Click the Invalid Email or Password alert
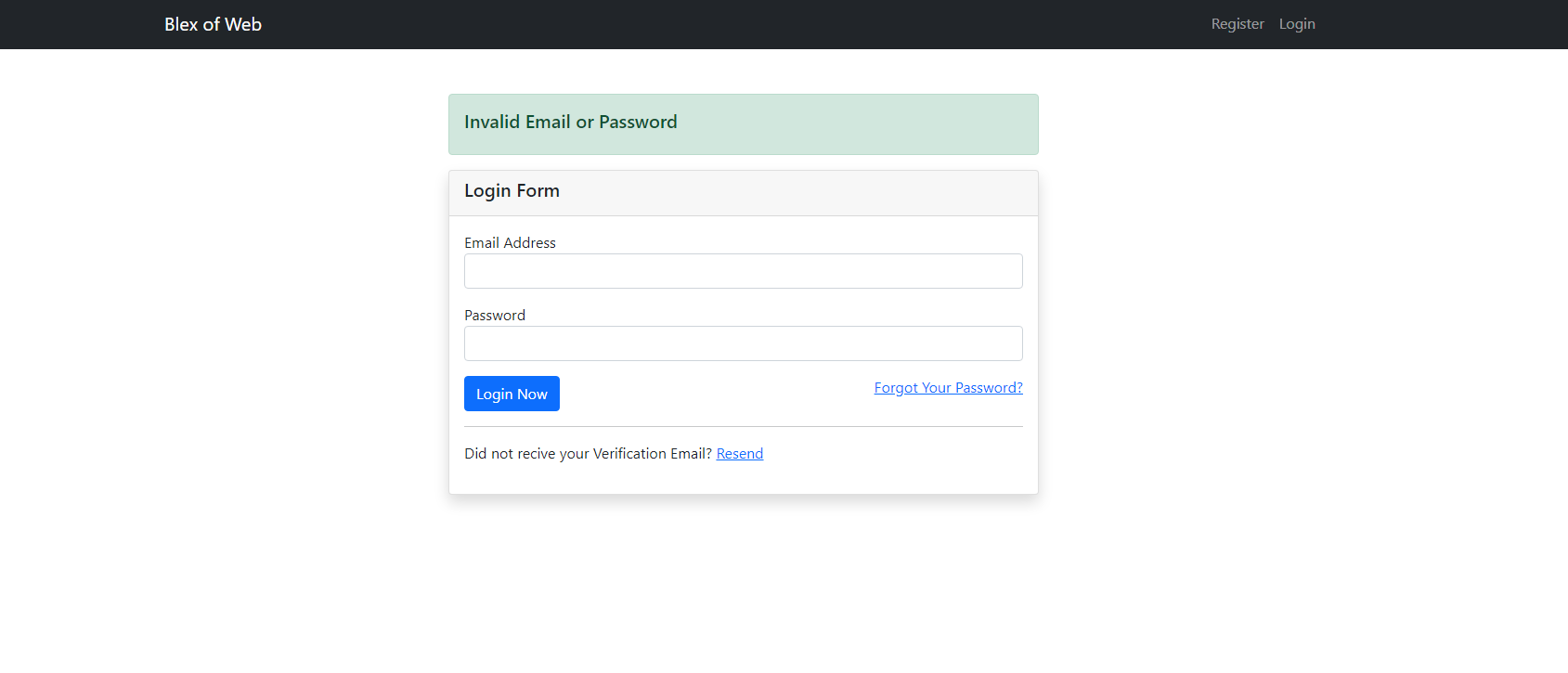1568x673 pixels. 743,123
